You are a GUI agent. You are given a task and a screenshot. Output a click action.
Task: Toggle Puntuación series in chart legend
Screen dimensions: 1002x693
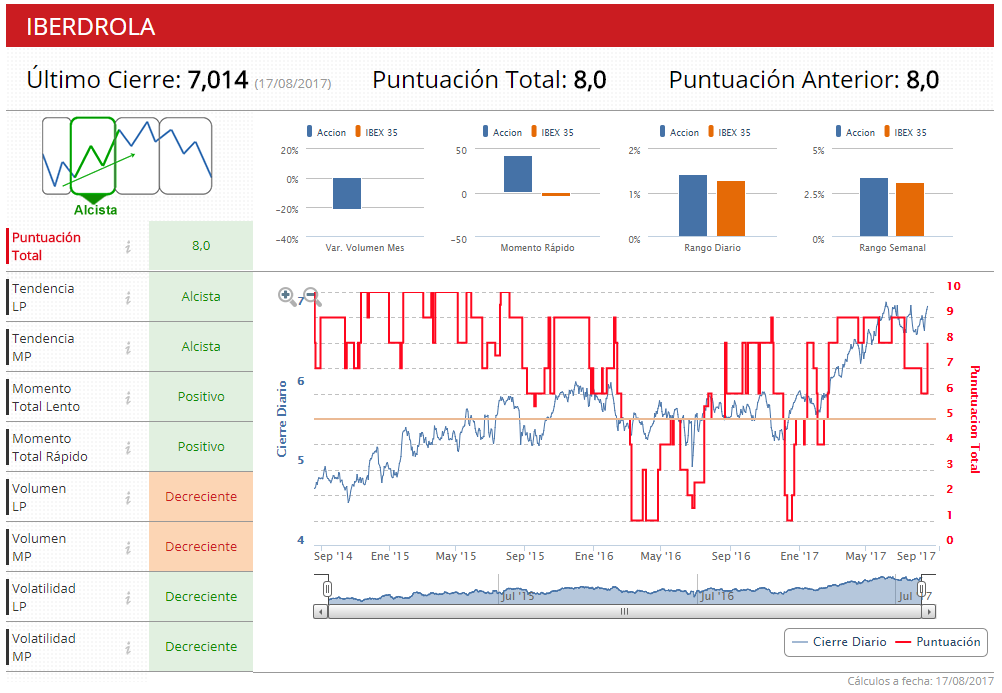(x=938, y=642)
